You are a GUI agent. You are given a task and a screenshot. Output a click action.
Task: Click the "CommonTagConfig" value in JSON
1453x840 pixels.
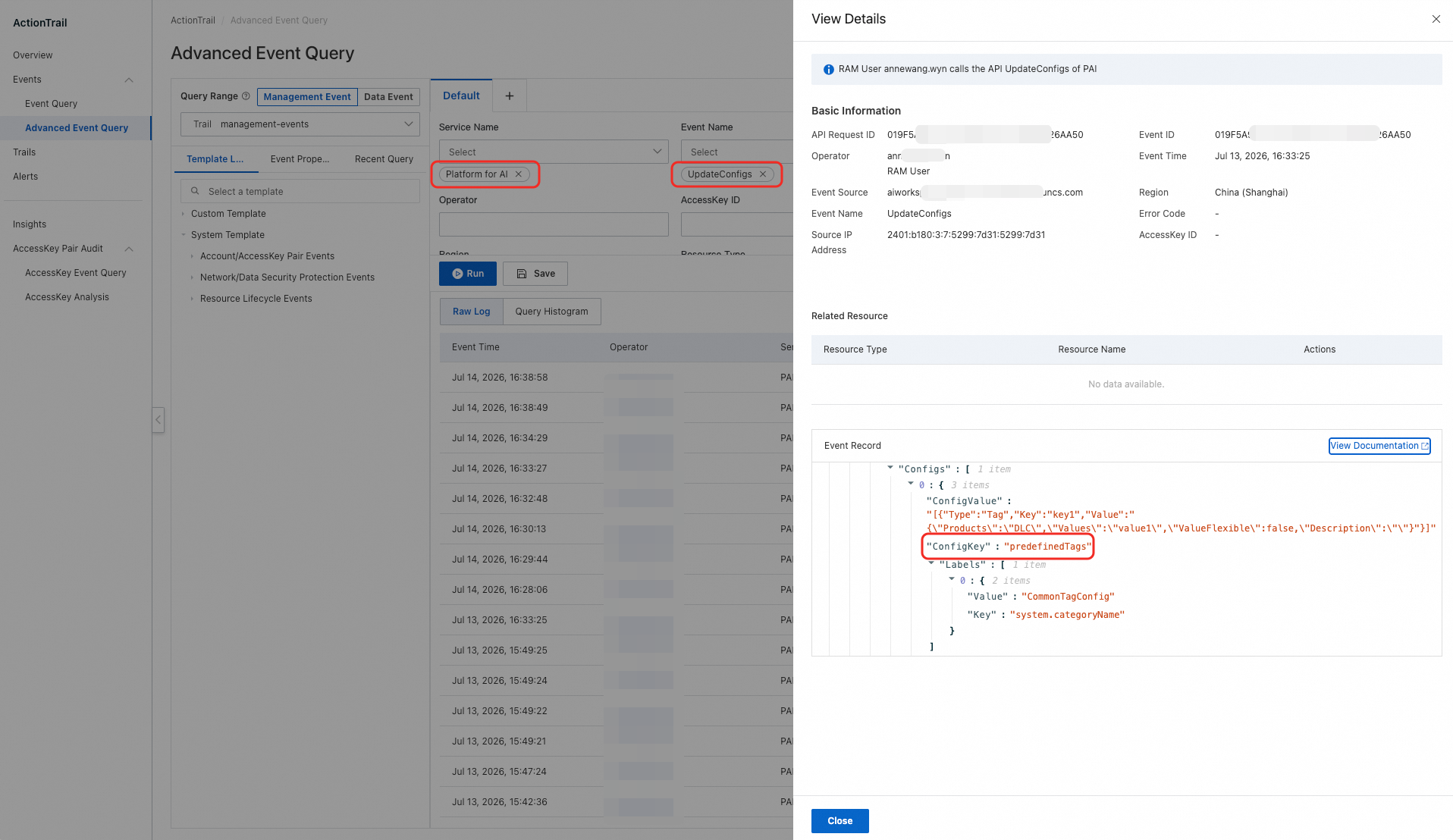tap(1068, 597)
